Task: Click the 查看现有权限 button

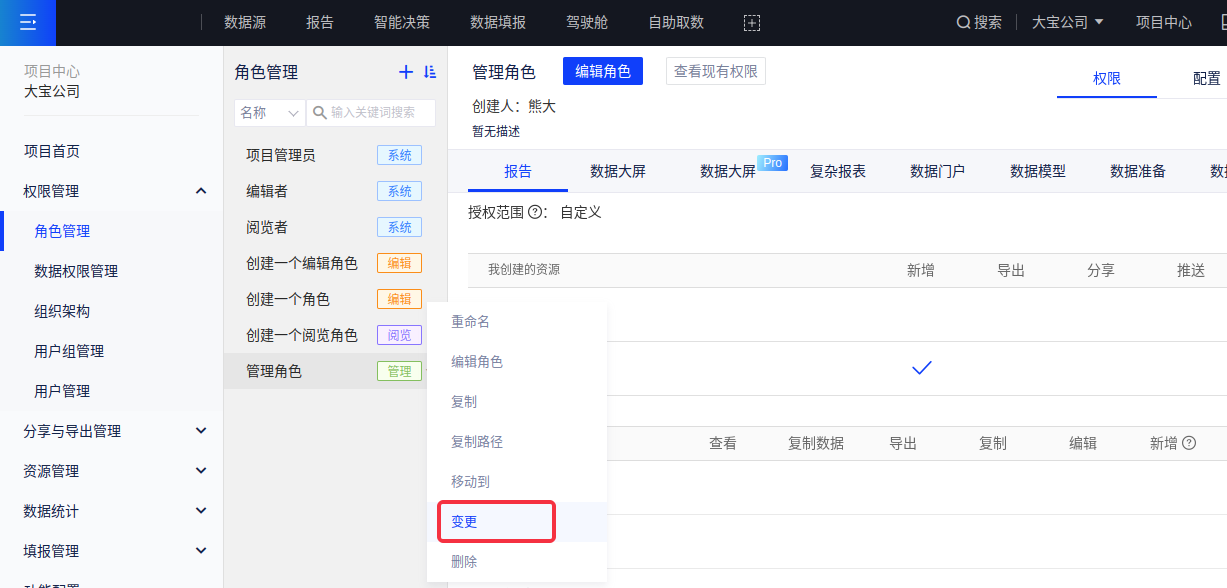Action: (715, 71)
